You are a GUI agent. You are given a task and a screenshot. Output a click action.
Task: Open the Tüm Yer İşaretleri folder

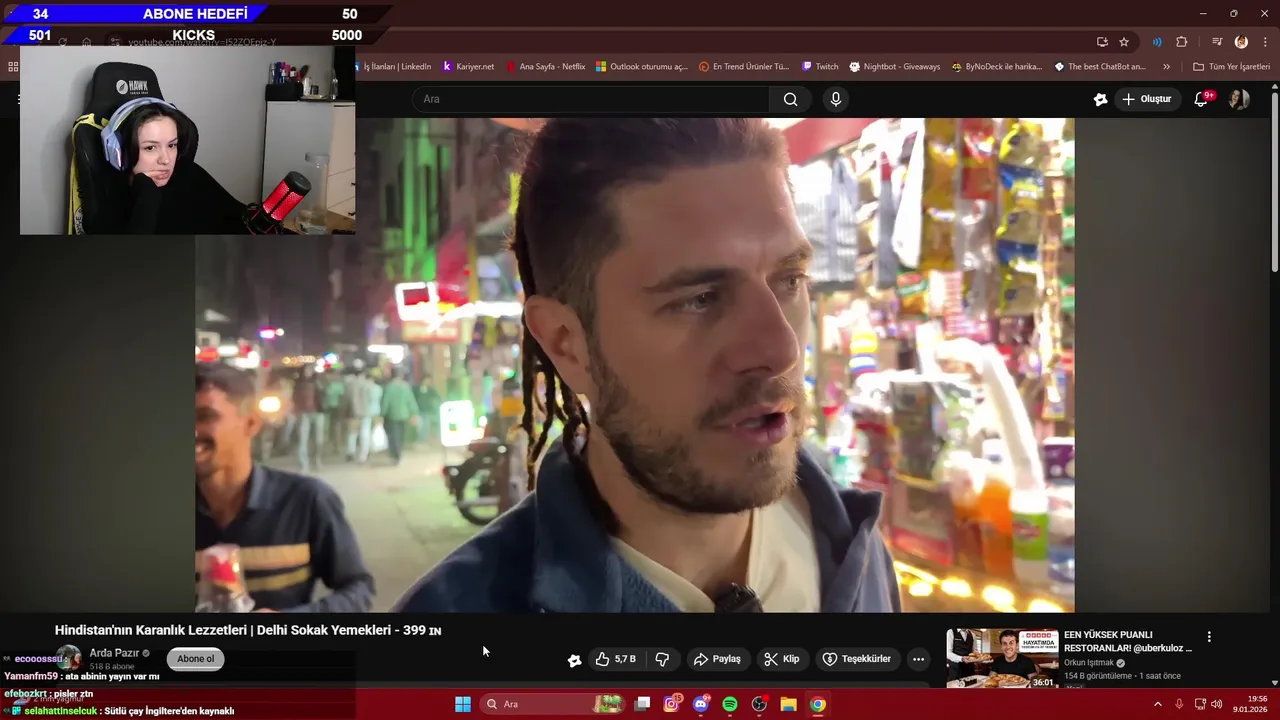[x=1231, y=67]
